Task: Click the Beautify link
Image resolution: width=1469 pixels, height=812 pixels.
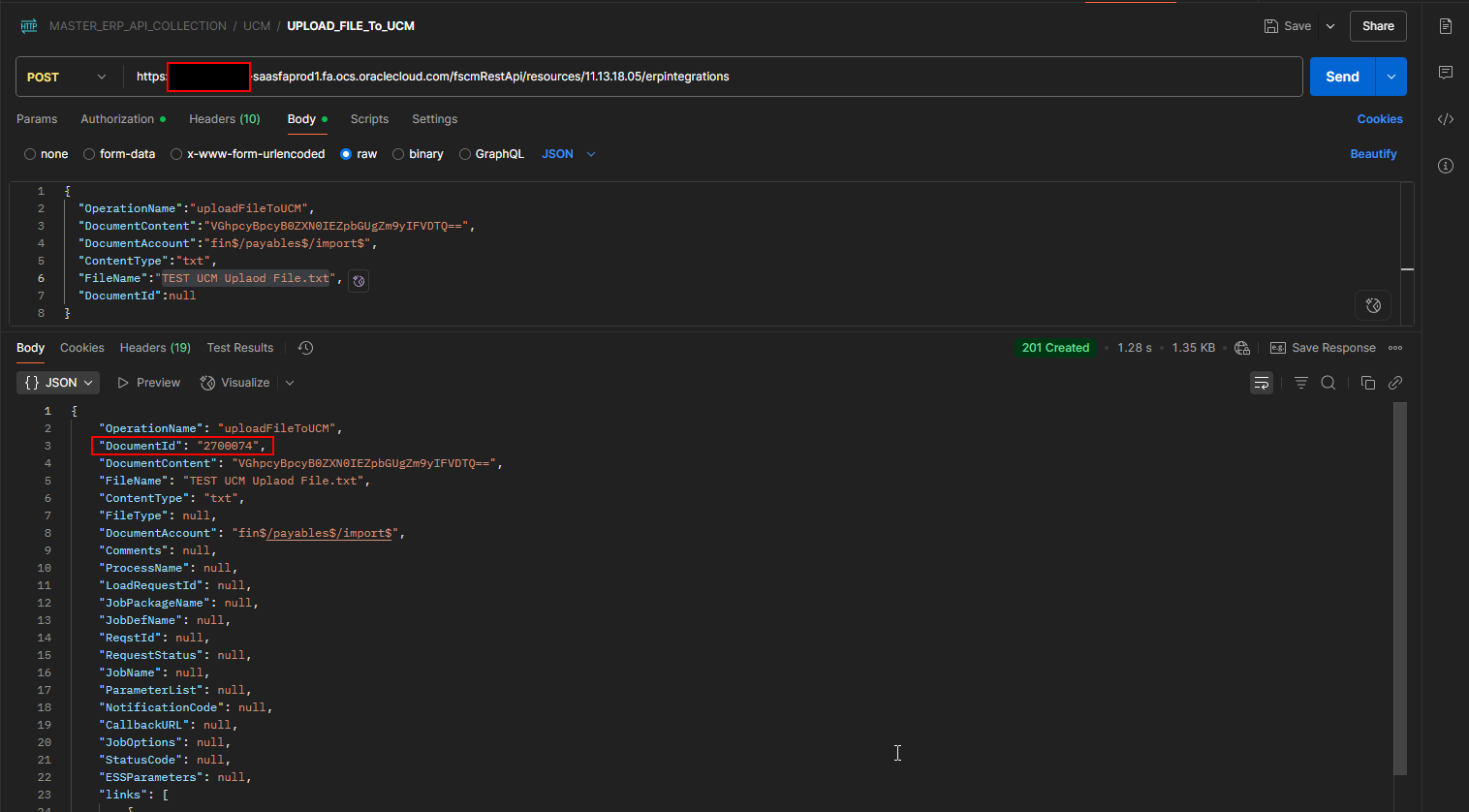Action: (1373, 154)
